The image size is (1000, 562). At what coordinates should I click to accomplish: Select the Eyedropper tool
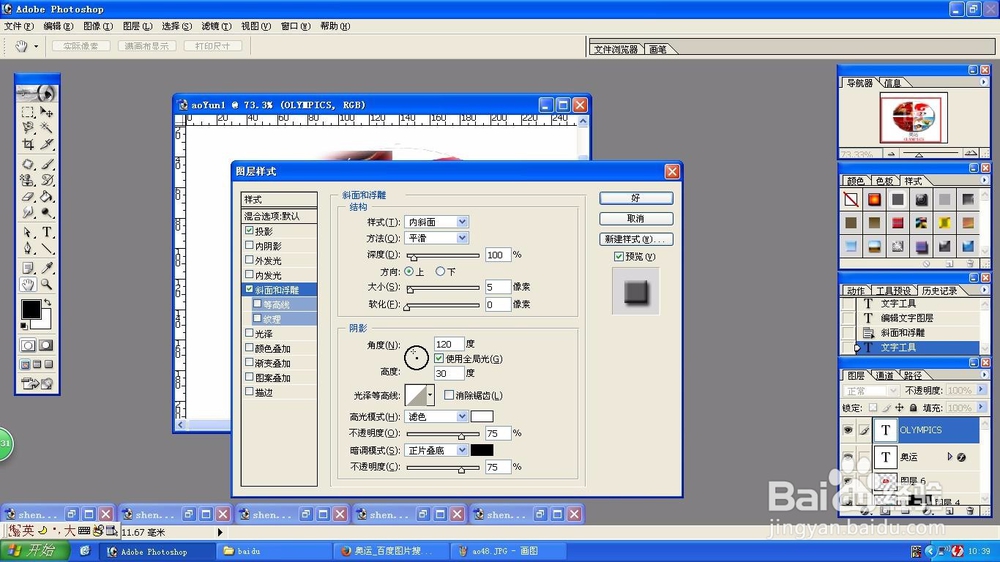pyautogui.click(x=47, y=268)
